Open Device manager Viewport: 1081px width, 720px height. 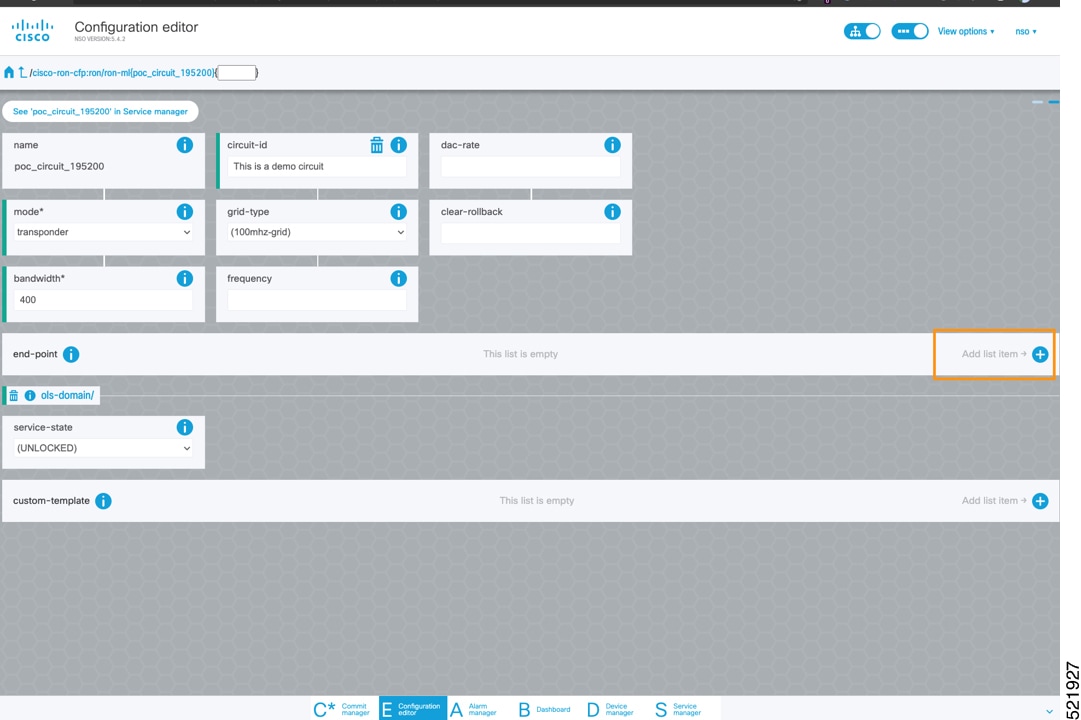[610, 709]
